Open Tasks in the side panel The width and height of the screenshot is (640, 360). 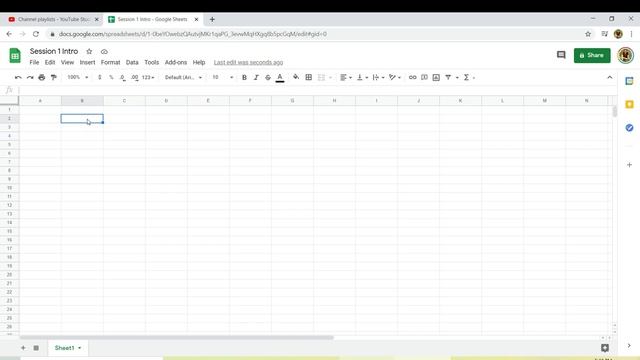[629, 128]
